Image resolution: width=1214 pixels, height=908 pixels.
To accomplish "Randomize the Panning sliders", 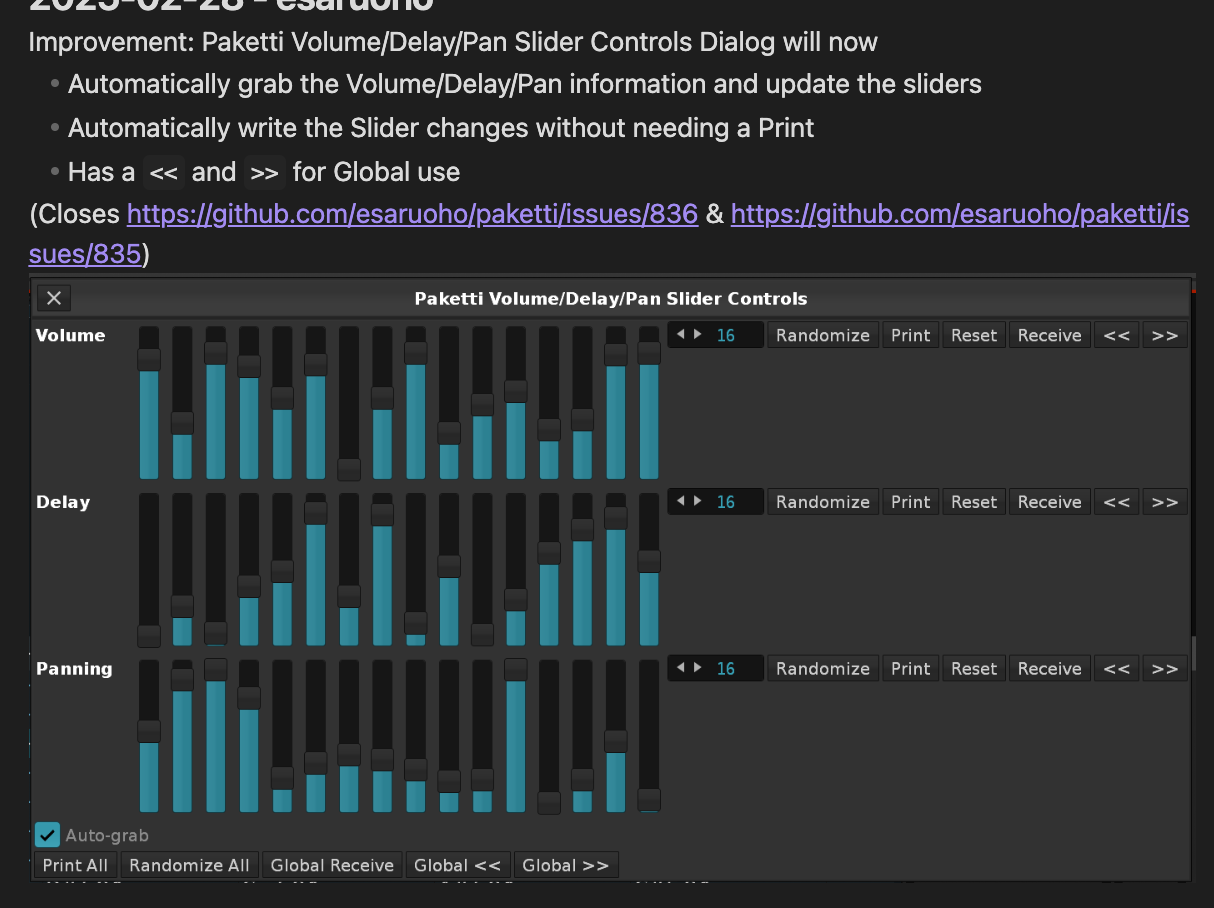I will click(x=823, y=668).
